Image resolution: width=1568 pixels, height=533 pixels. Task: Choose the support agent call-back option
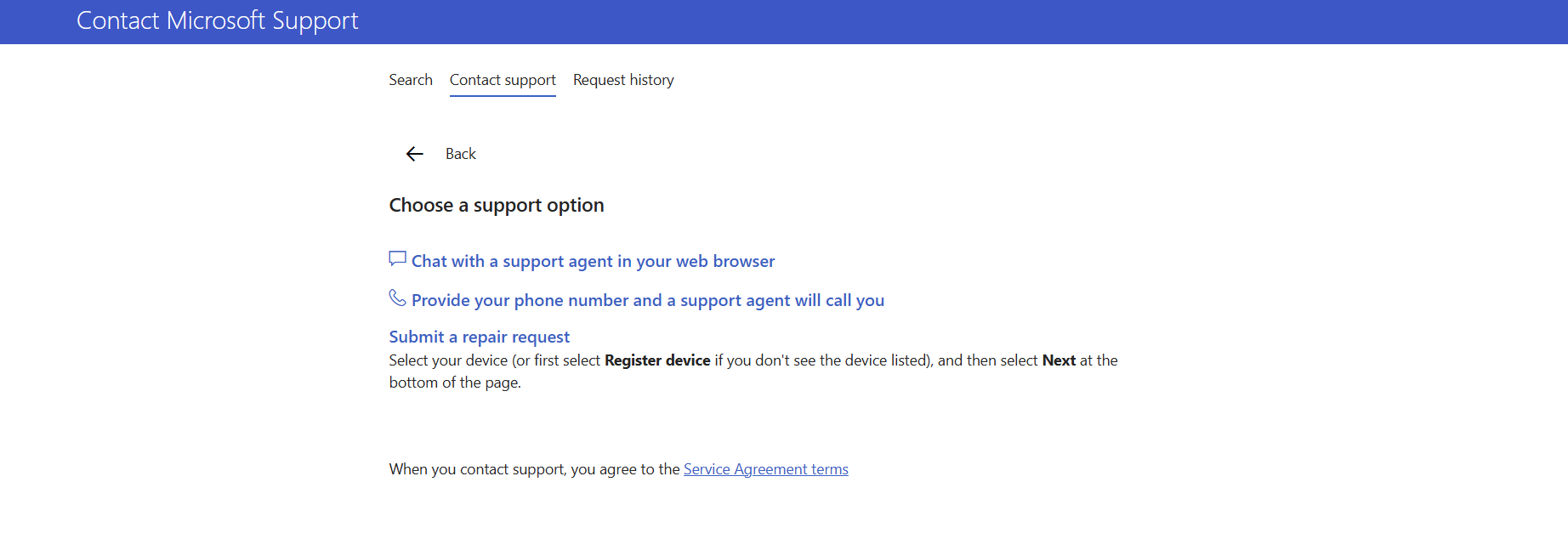click(x=647, y=300)
